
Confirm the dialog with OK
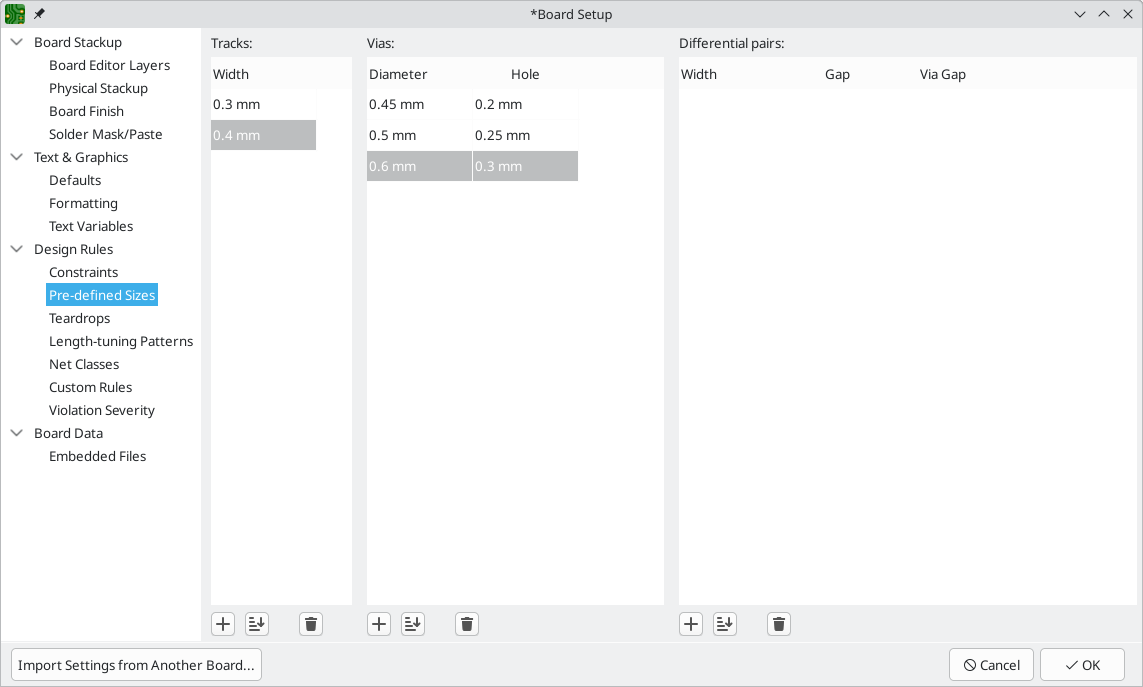[1082, 665]
